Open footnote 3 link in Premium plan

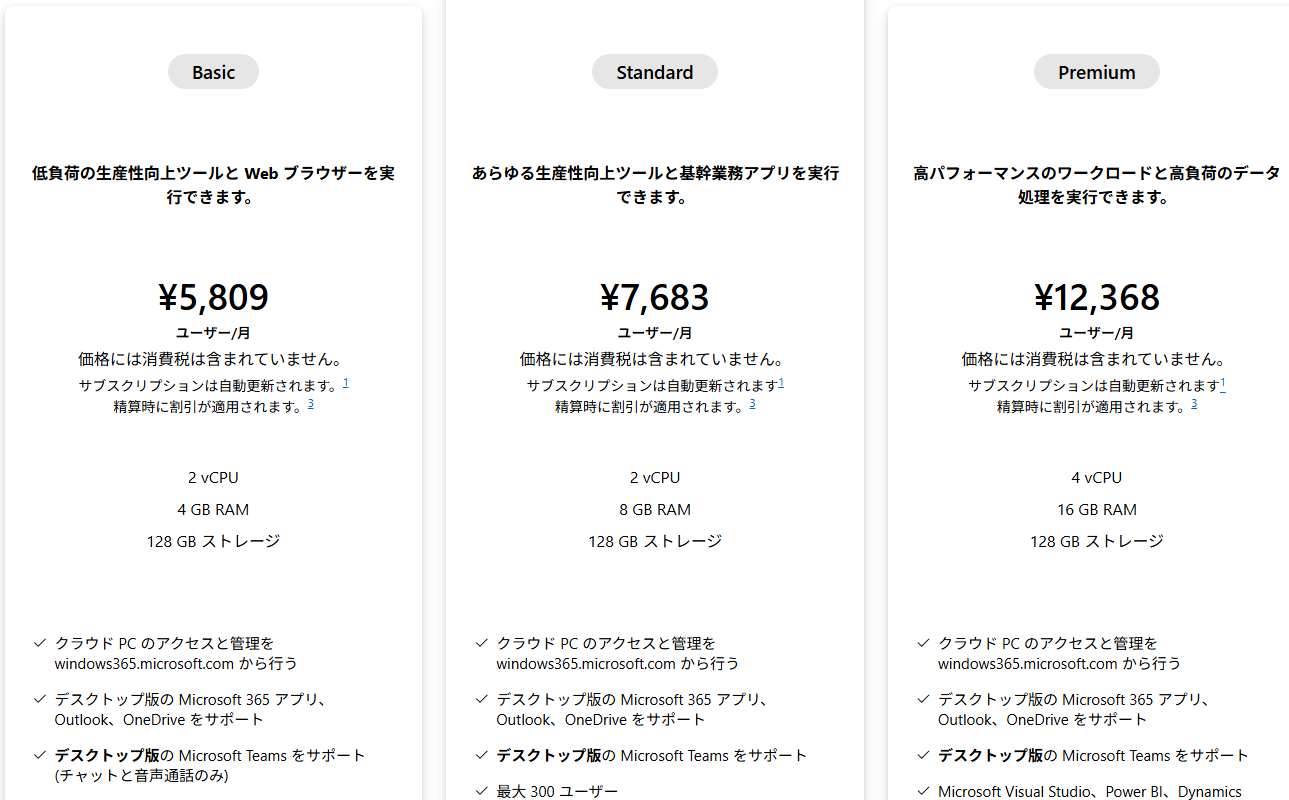1194,404
